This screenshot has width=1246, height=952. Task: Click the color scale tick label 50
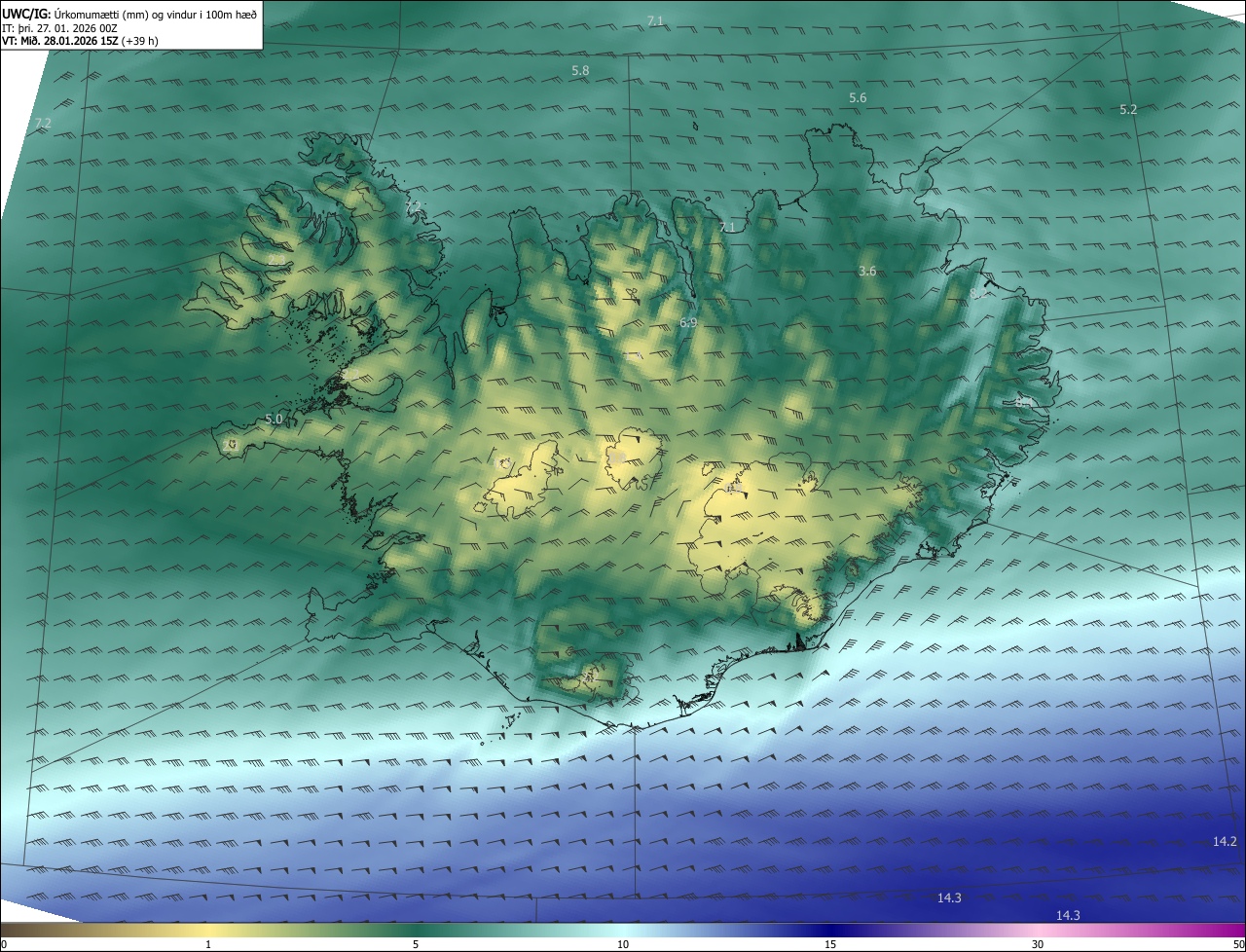click(x=1238, y=944)
